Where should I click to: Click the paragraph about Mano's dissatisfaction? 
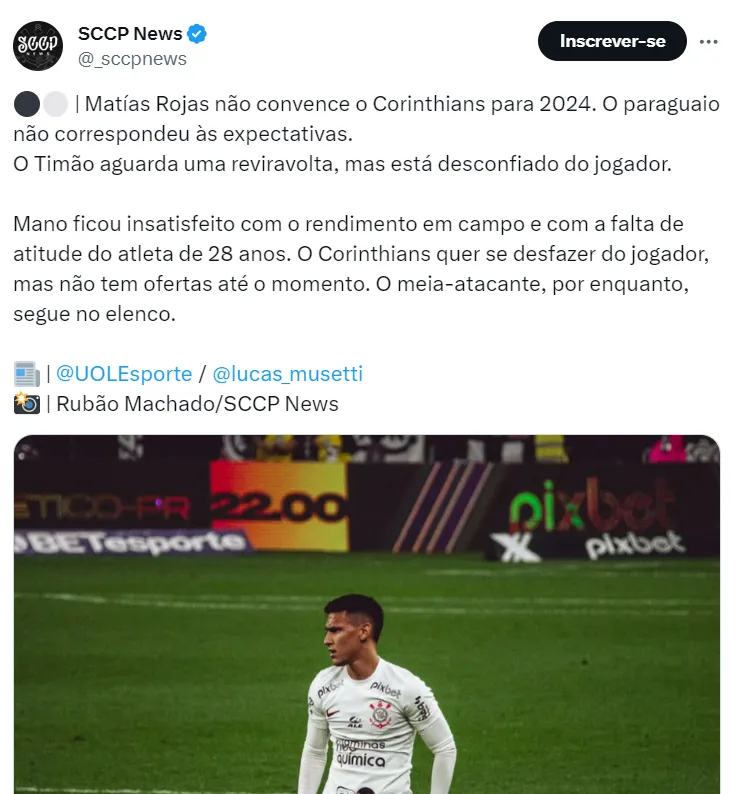click(x=361, y=269)
